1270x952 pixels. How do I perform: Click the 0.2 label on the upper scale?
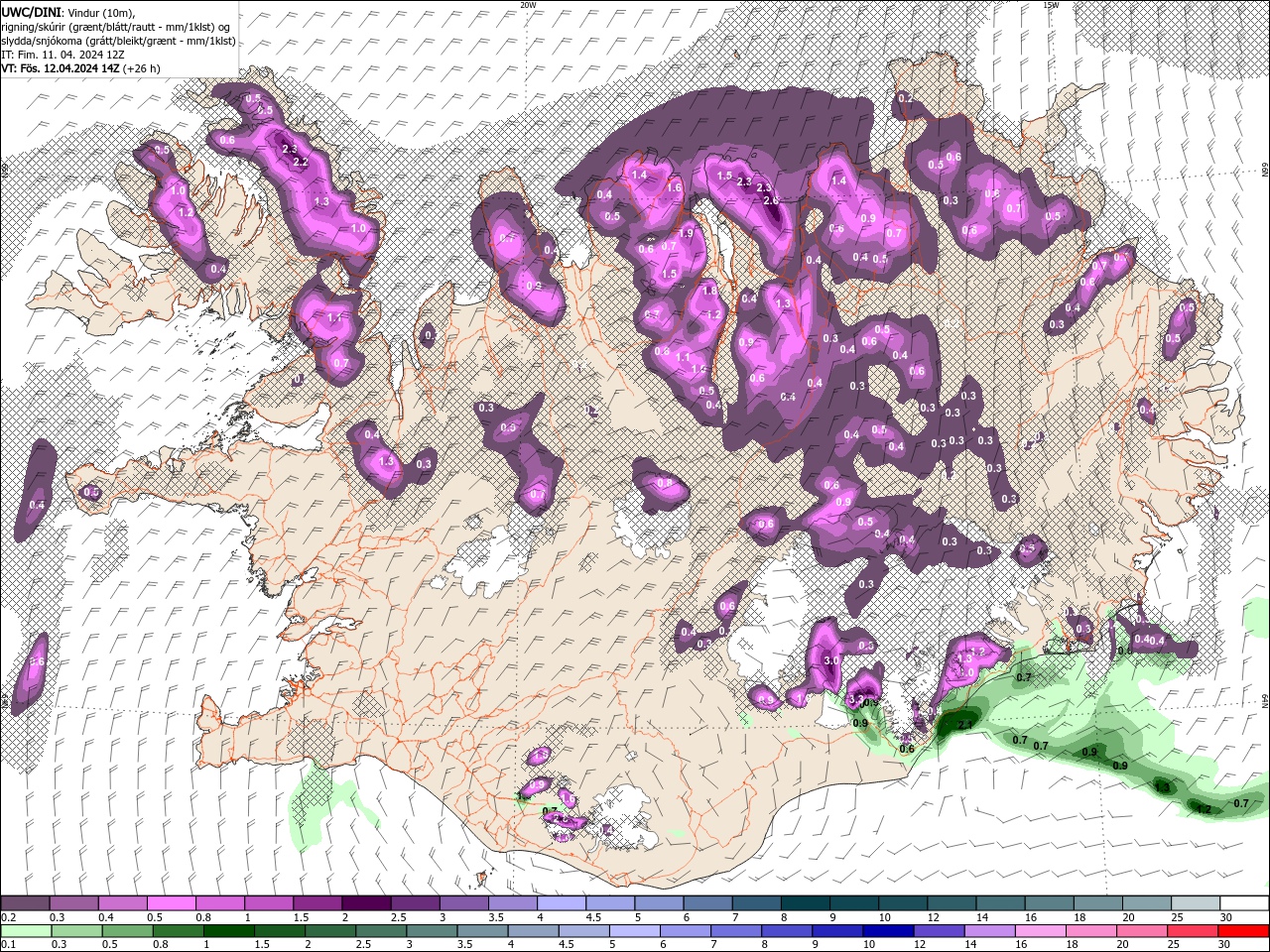click(8, 917)
